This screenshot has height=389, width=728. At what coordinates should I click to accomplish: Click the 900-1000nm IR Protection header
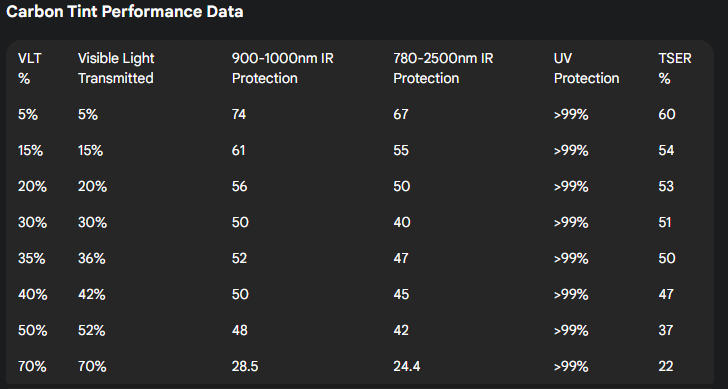pos(282,68)
